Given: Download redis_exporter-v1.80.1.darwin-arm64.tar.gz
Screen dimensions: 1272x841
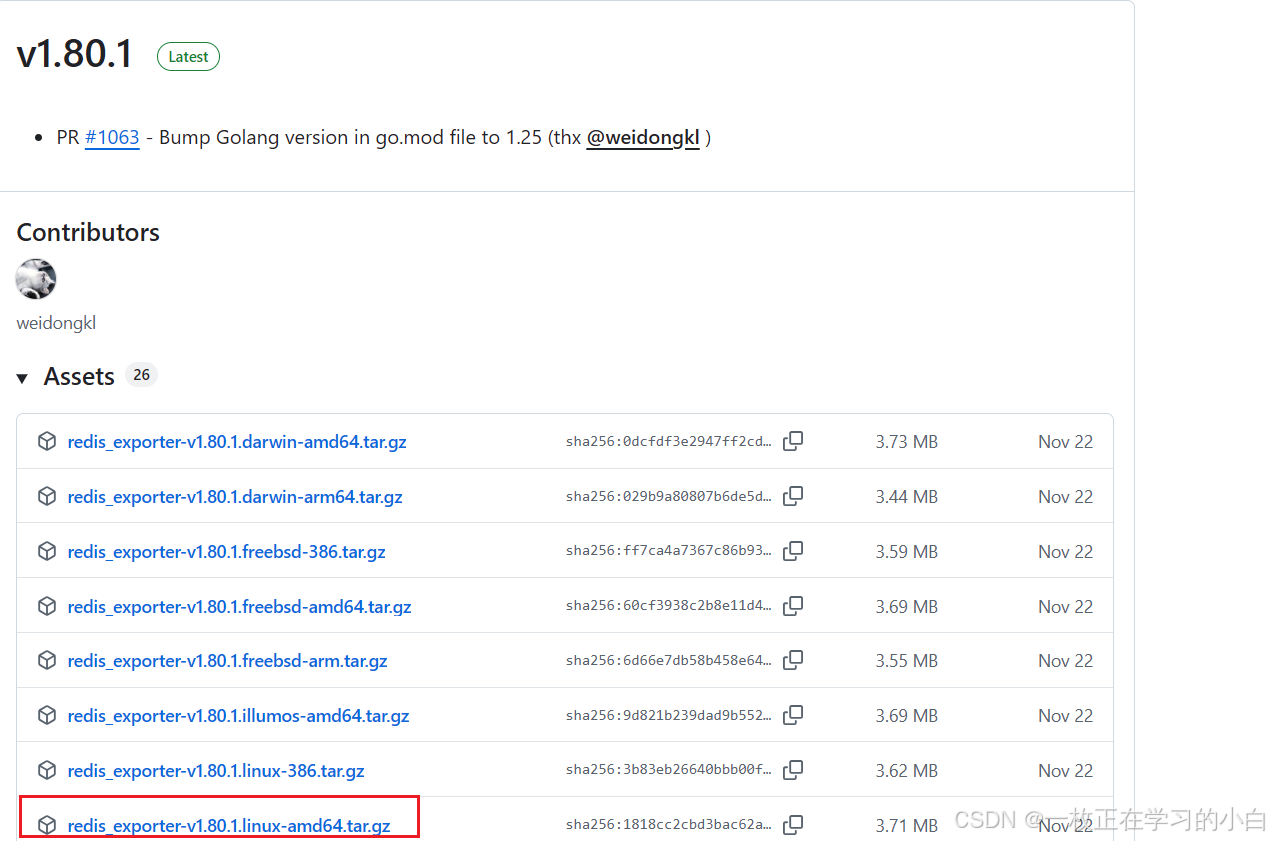Looking at the screenshot, I should (x=235, y=496).
